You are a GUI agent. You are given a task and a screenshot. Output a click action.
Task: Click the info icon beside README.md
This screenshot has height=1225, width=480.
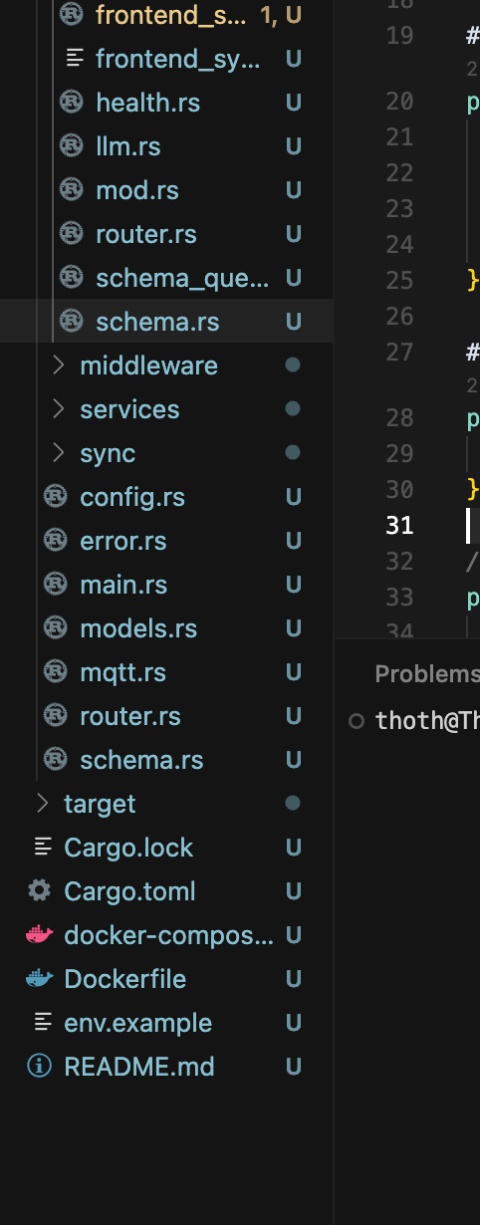click(39, 1067)
